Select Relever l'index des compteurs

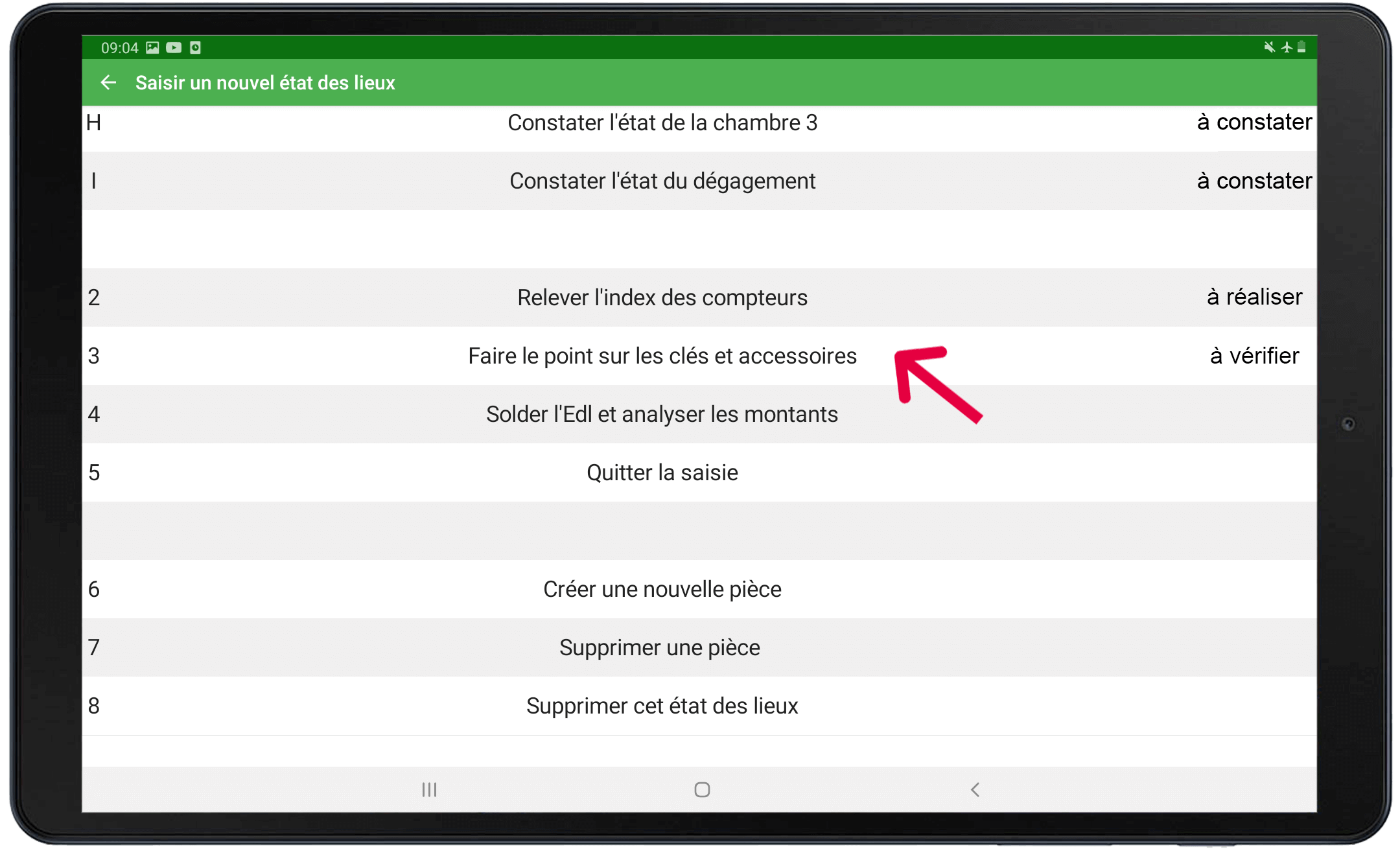[x=662, y=297]
